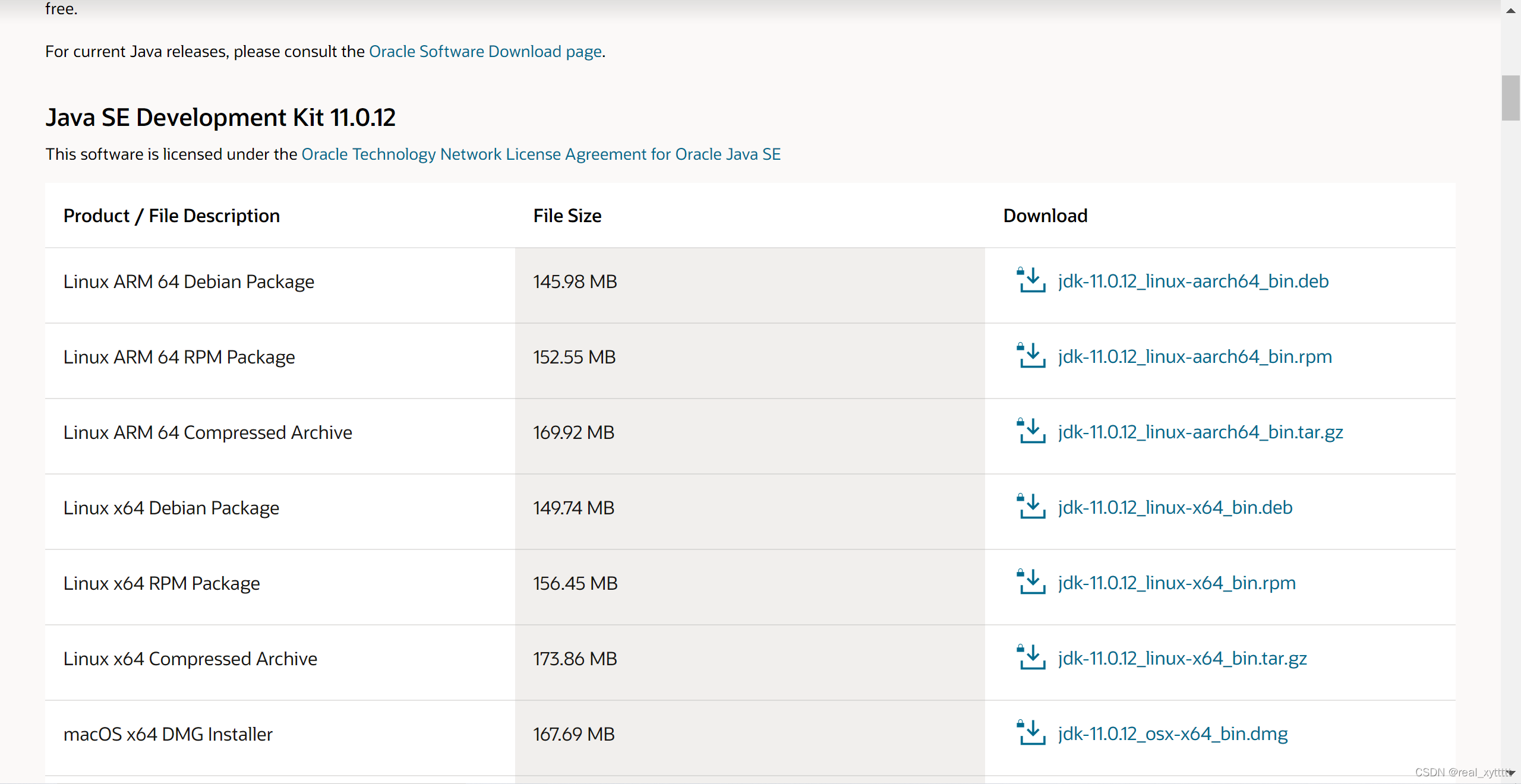The height and width of the screenshot is (784, 1521).
Task: Click download icon for linux-aarch64 deb
Action: (x=1031, y=280)
